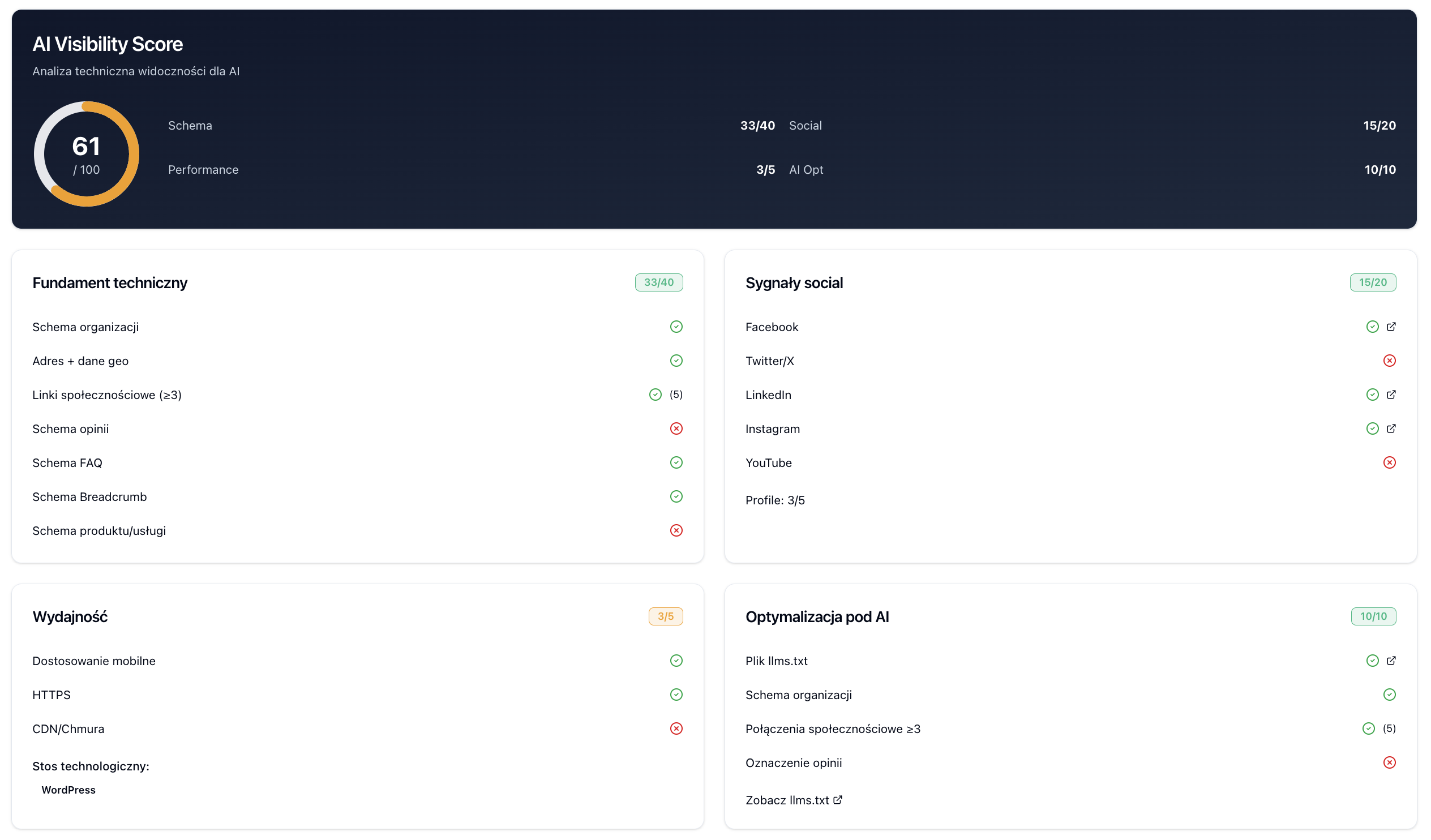The width and height of the screenshot is (1431, 840).
Task: Open the Facebook profile external link icon
Action: 1391,327
